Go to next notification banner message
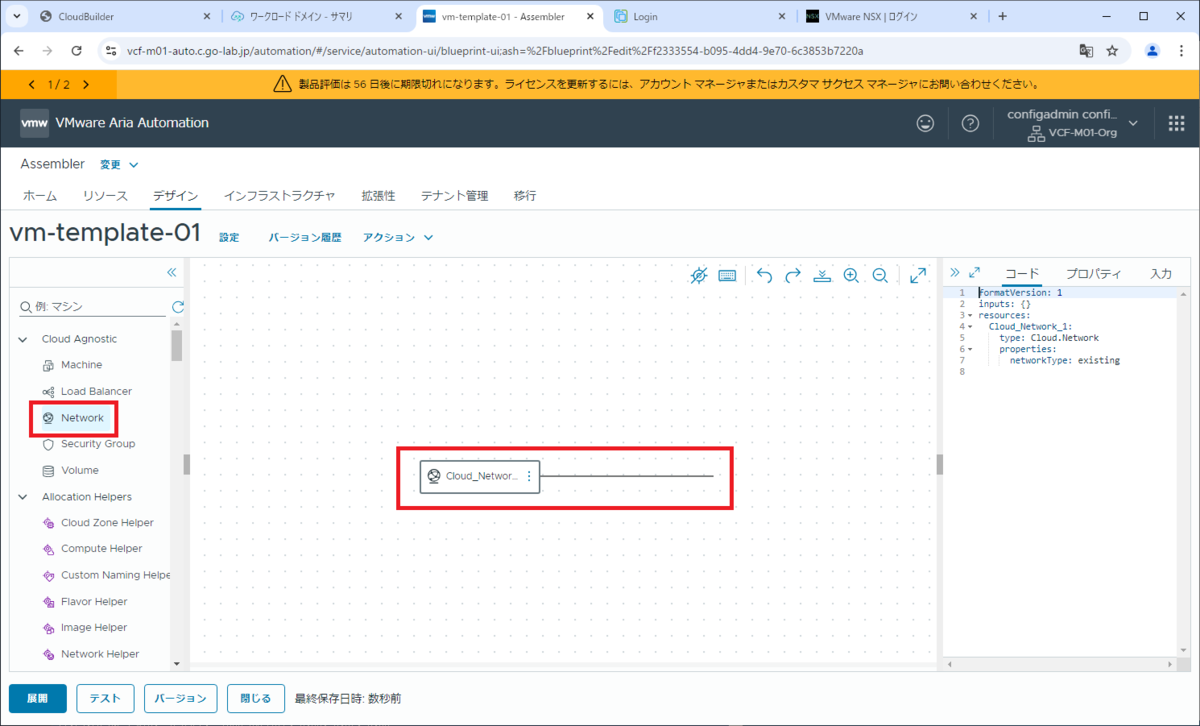Screen dimensions: 1200x726 tap(86, 85)
